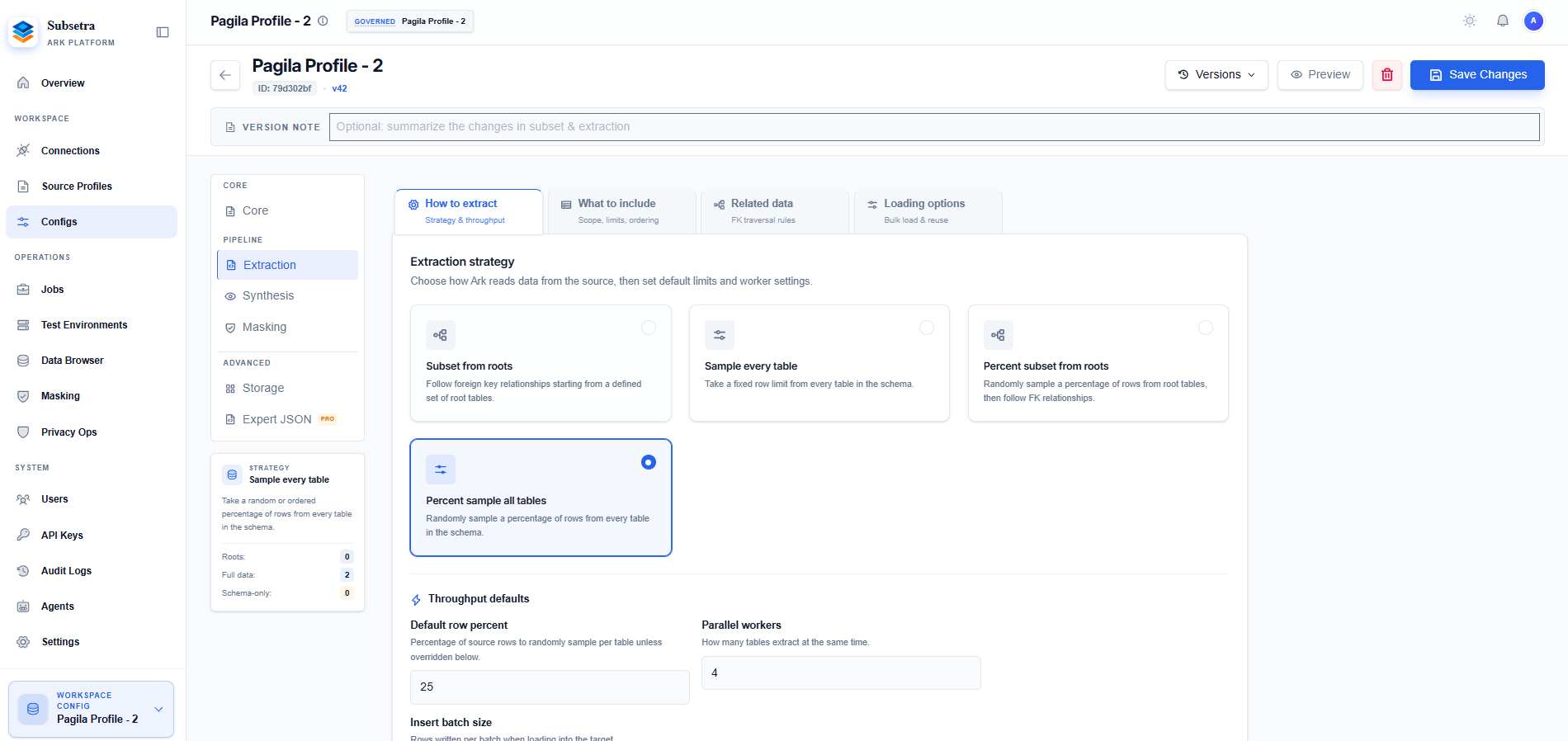Click the Source Profiles document icon

(x=23, y=186)
